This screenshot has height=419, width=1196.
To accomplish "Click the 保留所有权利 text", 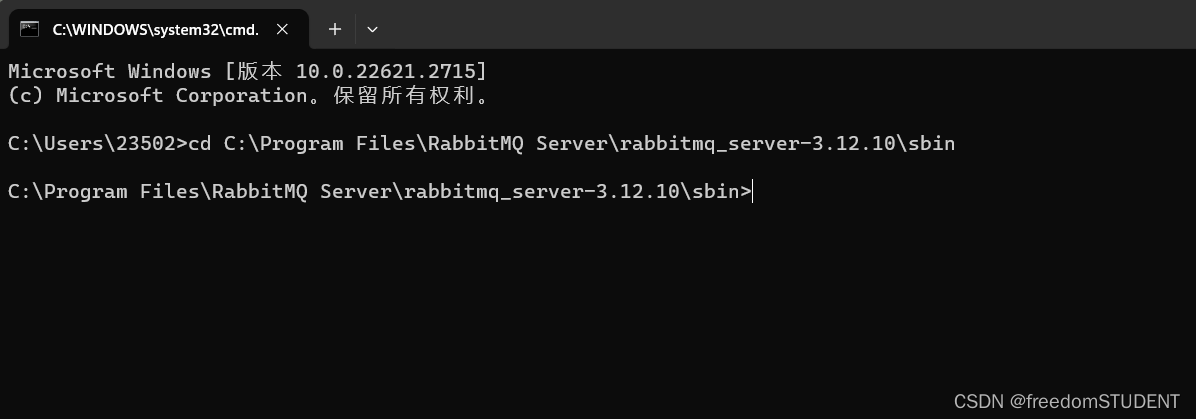I will click(x=408, y=96).
